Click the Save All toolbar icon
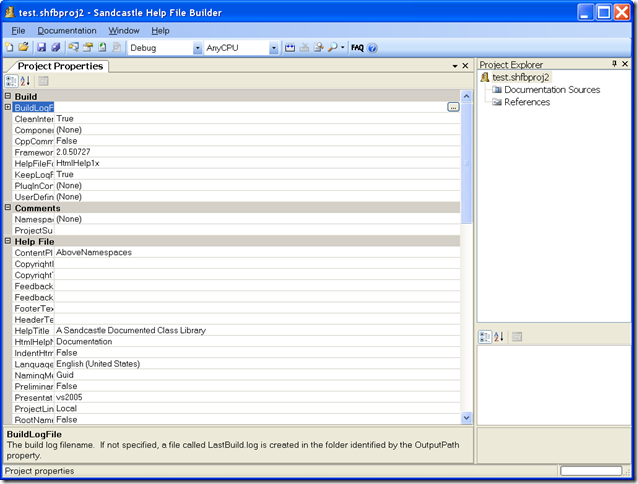The width and height of the screenshot is (638, 484). [56, 47]
